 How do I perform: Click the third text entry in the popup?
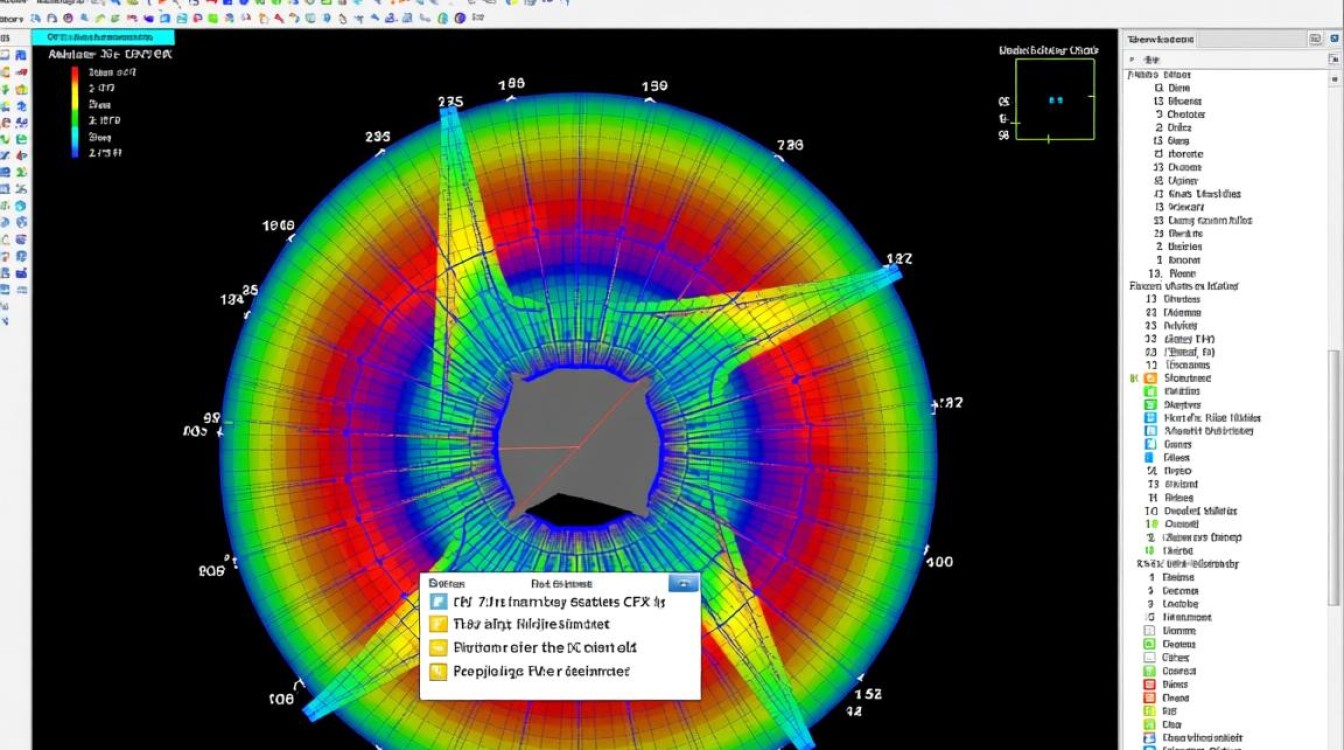tap(545, 647)
